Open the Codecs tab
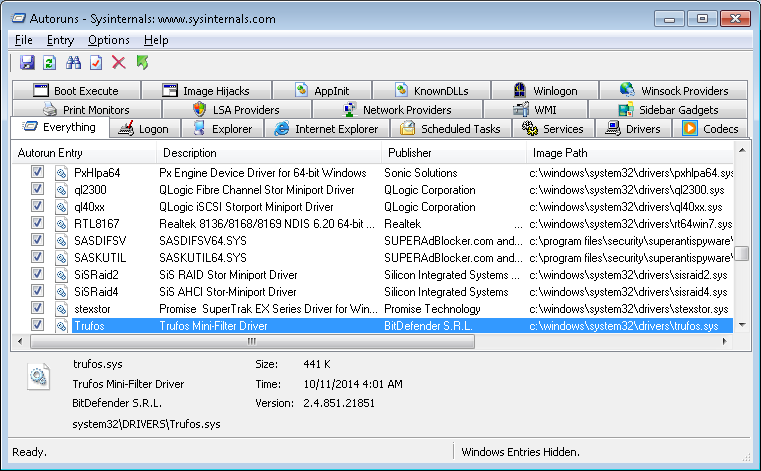Viewport: 761px width, 471px height. (x=711, y=129)
